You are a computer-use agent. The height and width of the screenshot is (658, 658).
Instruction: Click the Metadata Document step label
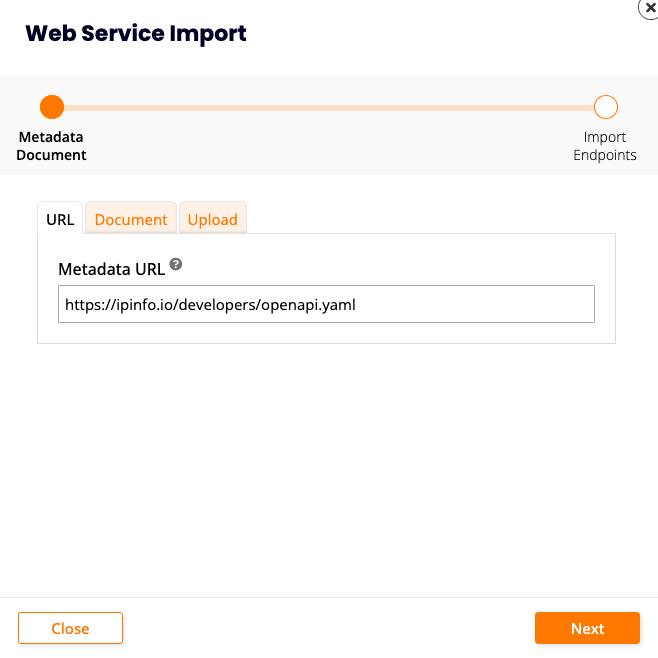[x=52, y=146]
